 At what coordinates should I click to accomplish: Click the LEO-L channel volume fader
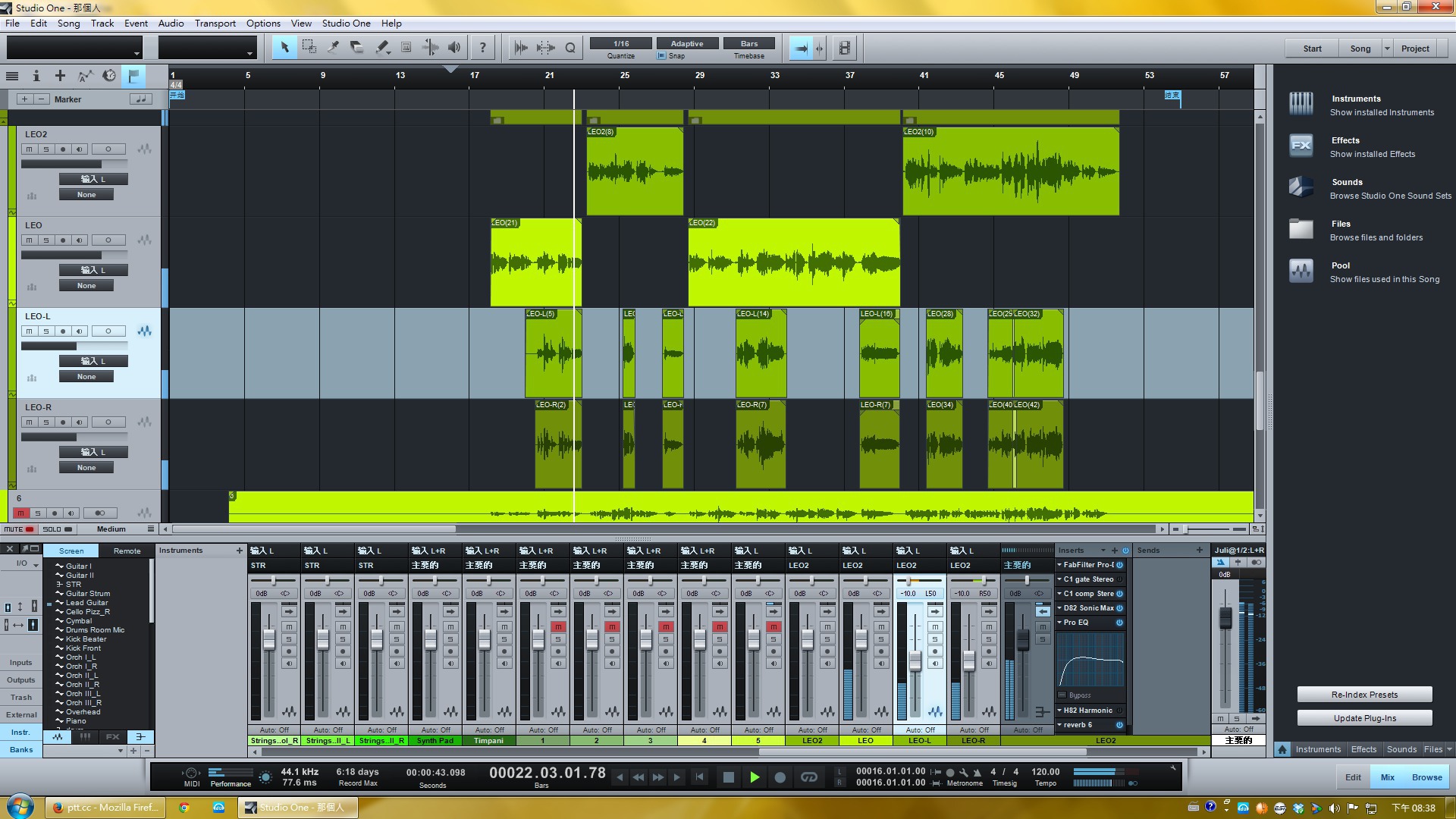click(x=915, y=661)
